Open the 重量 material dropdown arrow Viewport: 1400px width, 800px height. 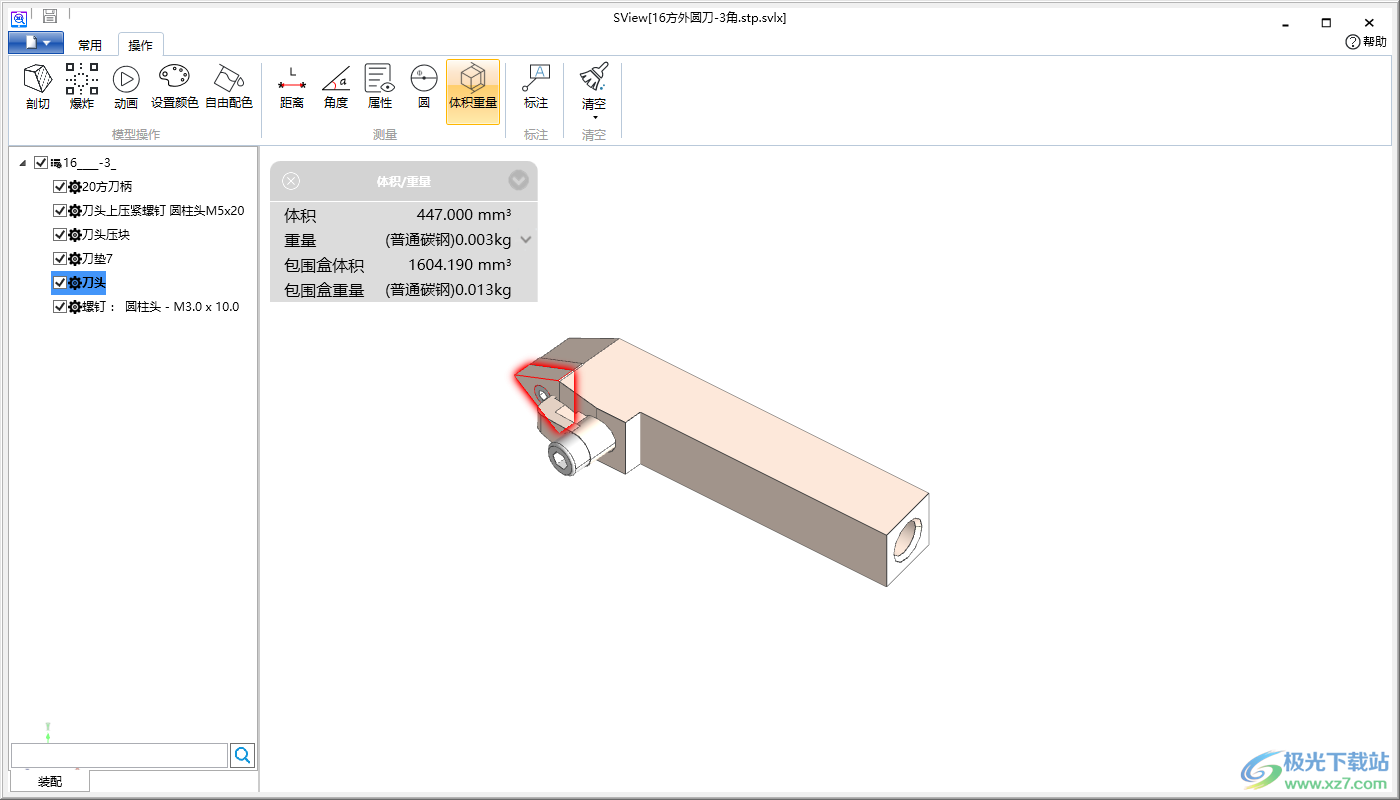526,240
